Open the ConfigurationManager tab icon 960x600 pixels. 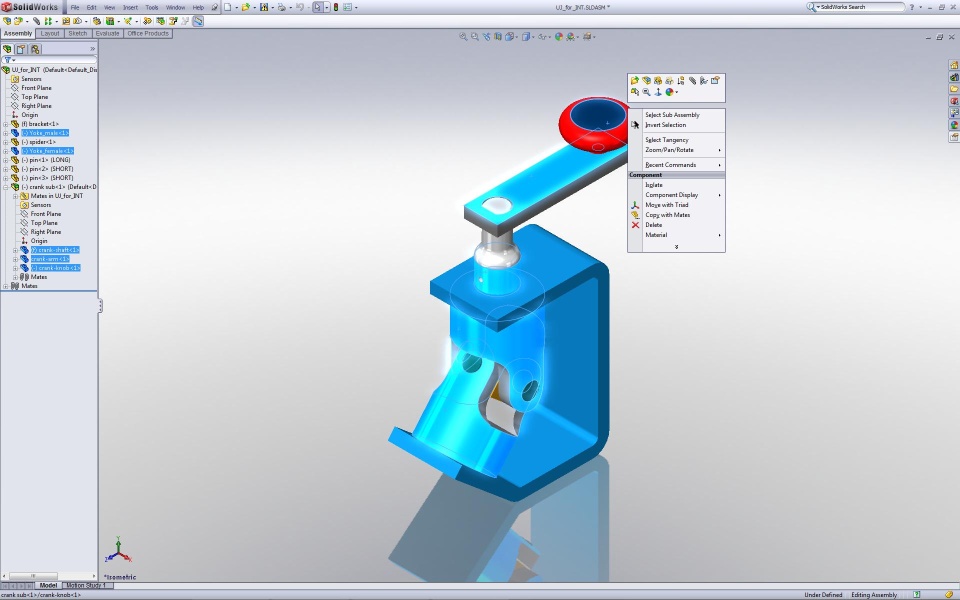pyautogui.click(x=35, y=49)
